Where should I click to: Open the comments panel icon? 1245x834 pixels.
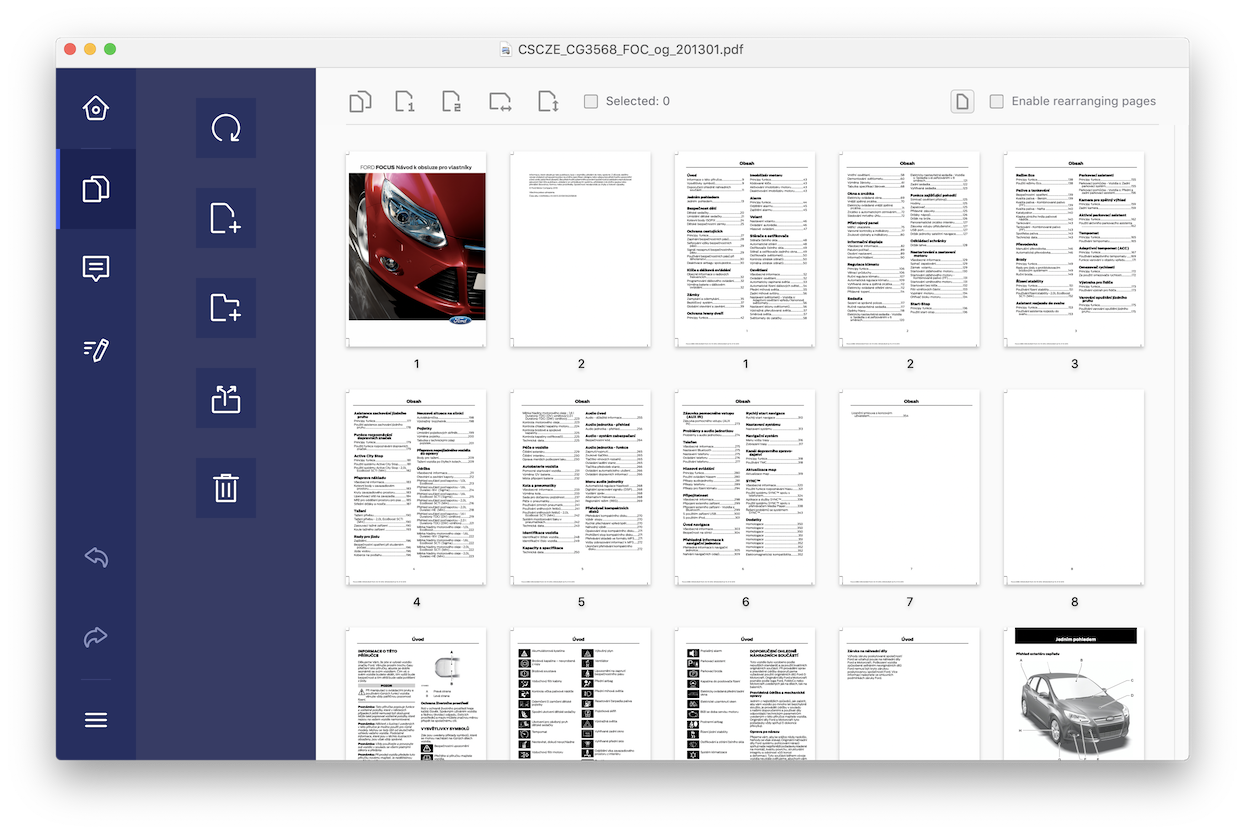96,269
